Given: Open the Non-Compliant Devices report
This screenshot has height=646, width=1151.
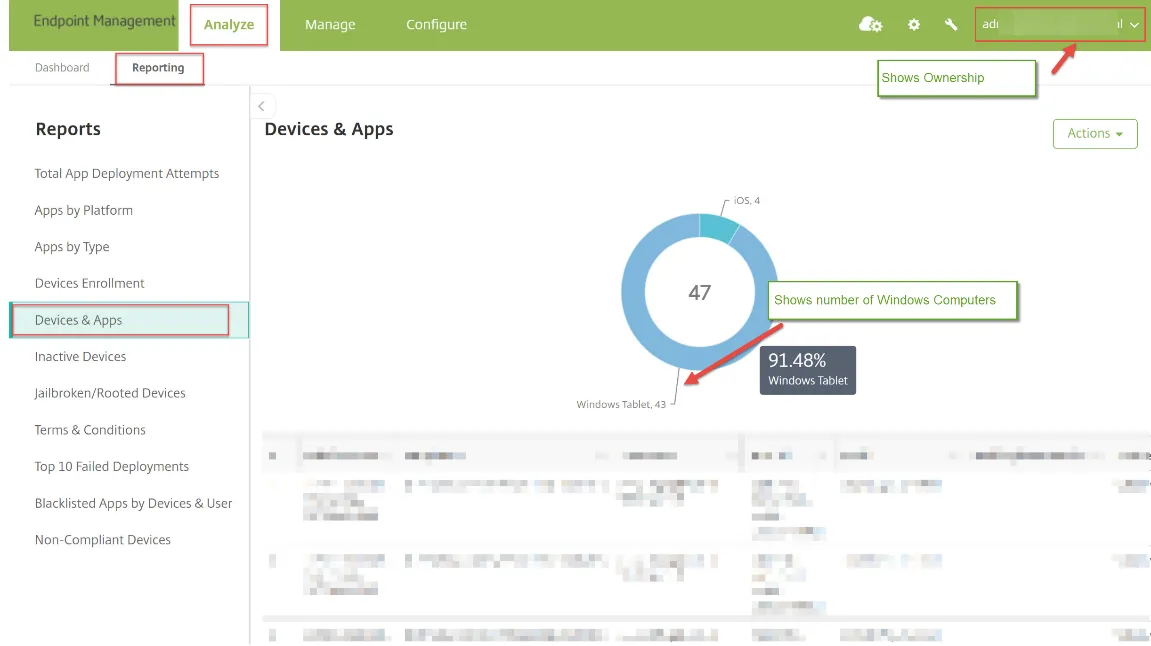Looking at the screenshot, I should click(x=103, y=540).
